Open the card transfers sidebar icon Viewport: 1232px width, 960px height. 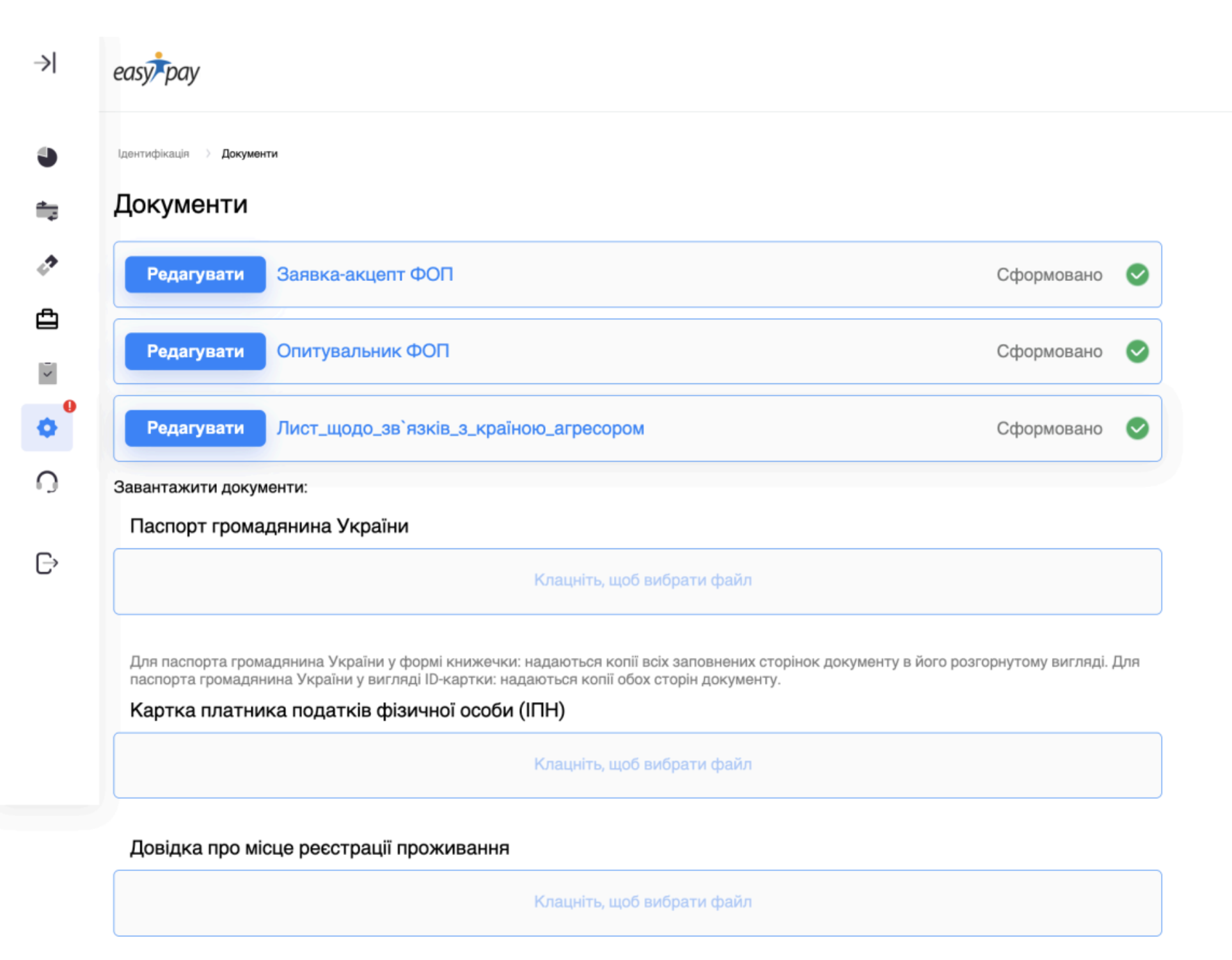click(x=47, y=211)
